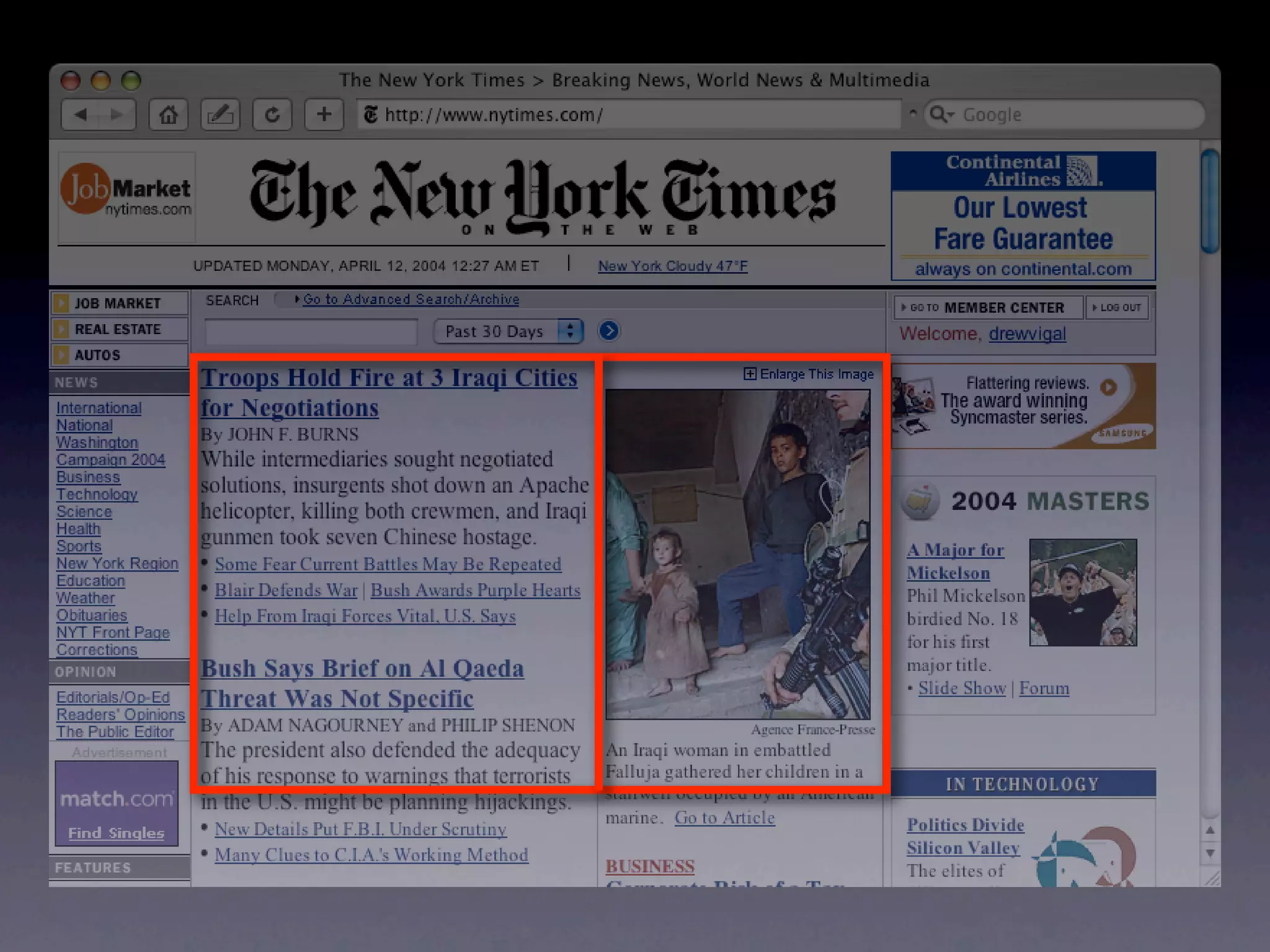Viewport: 1270px width, 952px height.
Task: Open the Past 30 Days dropdown
Action: pyautogui.click(x=508, y=331)
